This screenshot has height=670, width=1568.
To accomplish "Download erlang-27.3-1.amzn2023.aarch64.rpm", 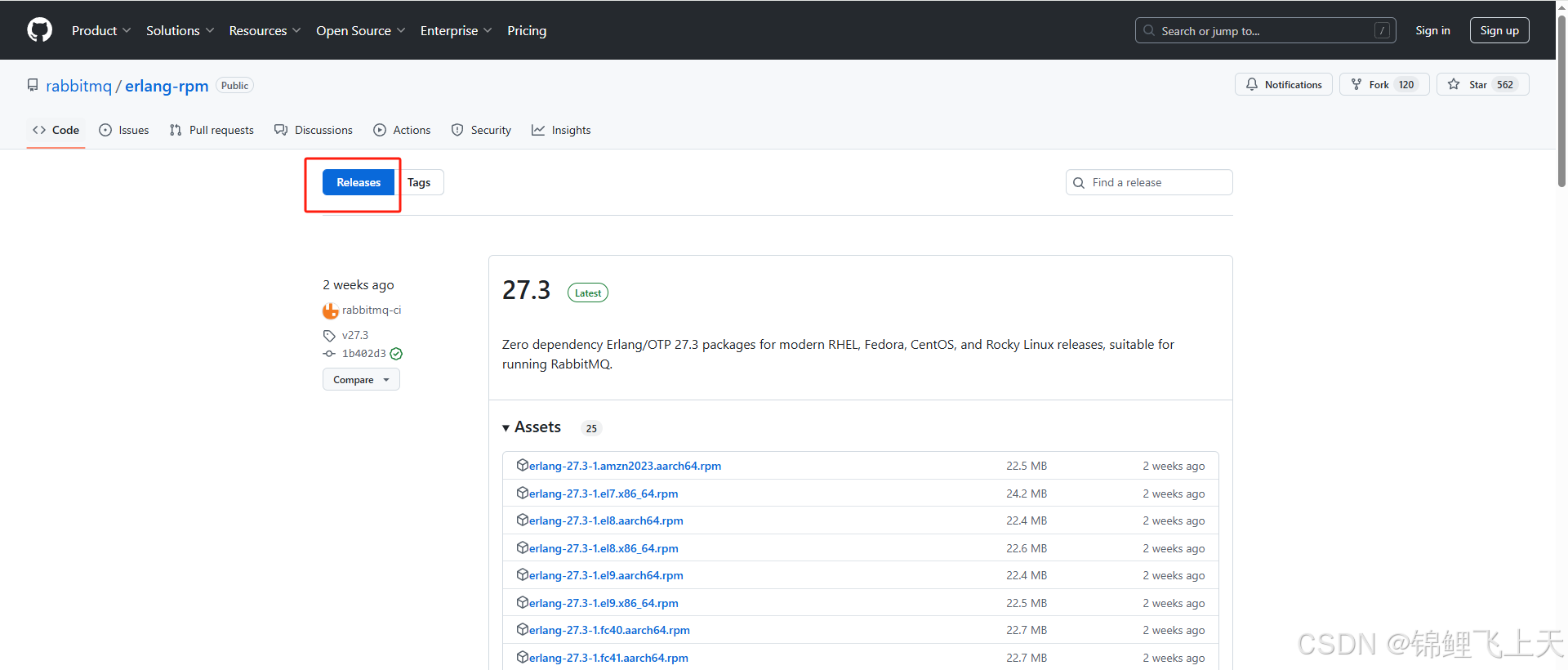I will tap(625, 466).
